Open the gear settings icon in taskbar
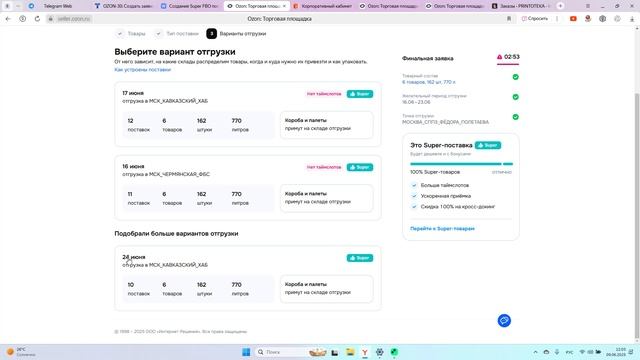Viewport: 640px width, 360px height. point(379,352)
